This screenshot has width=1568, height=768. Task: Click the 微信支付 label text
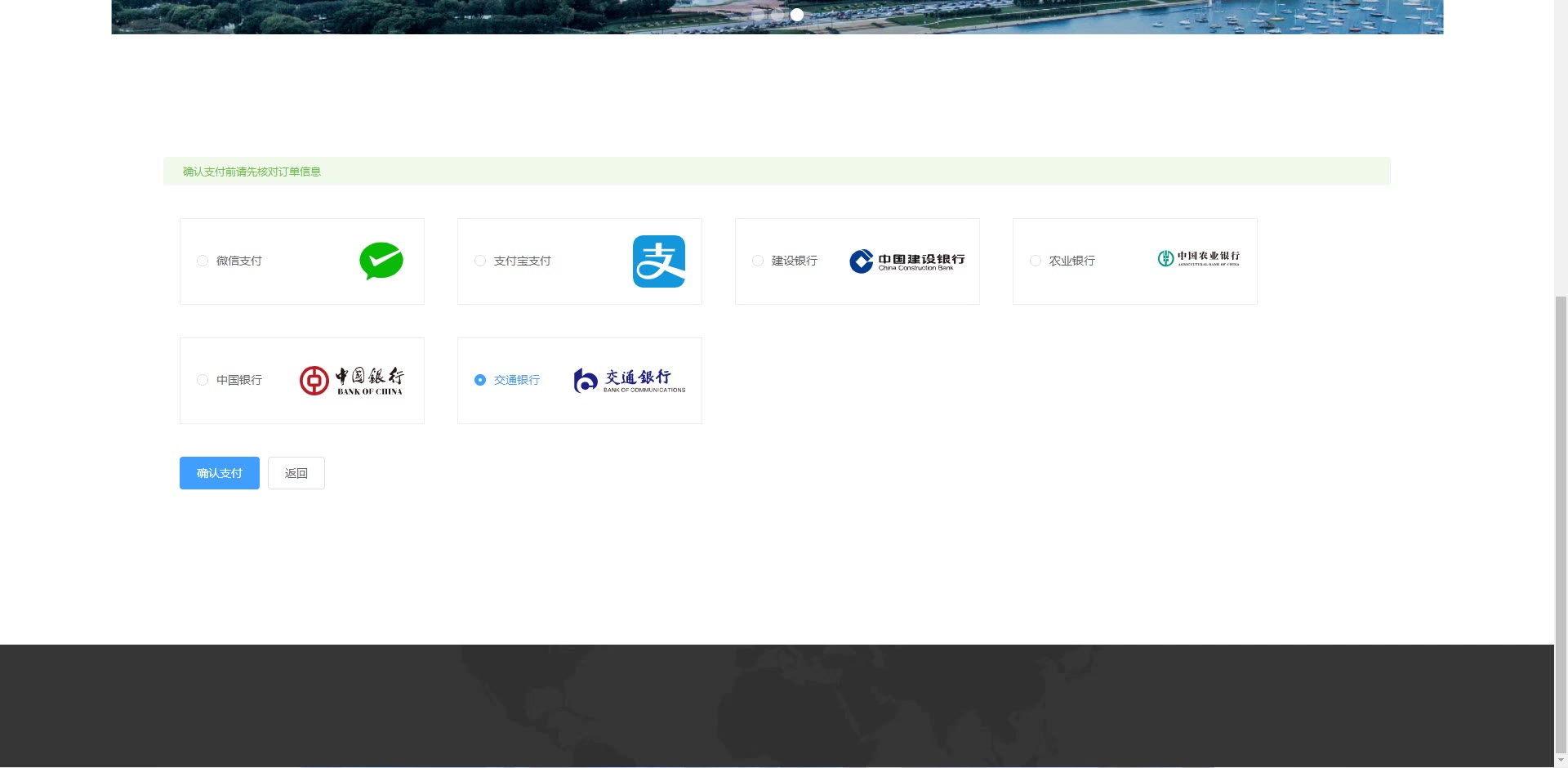[x=239, y=261]
